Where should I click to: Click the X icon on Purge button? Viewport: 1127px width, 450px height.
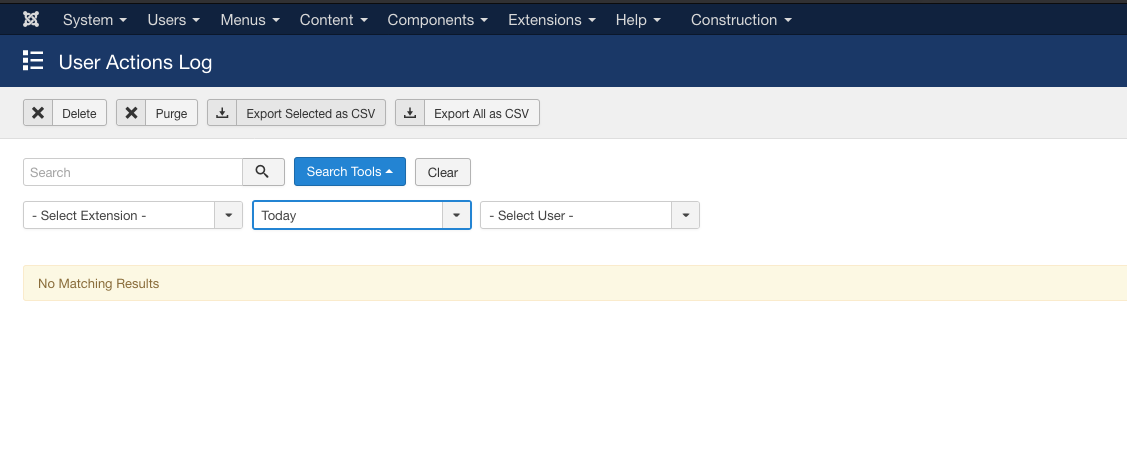[131, 113]
